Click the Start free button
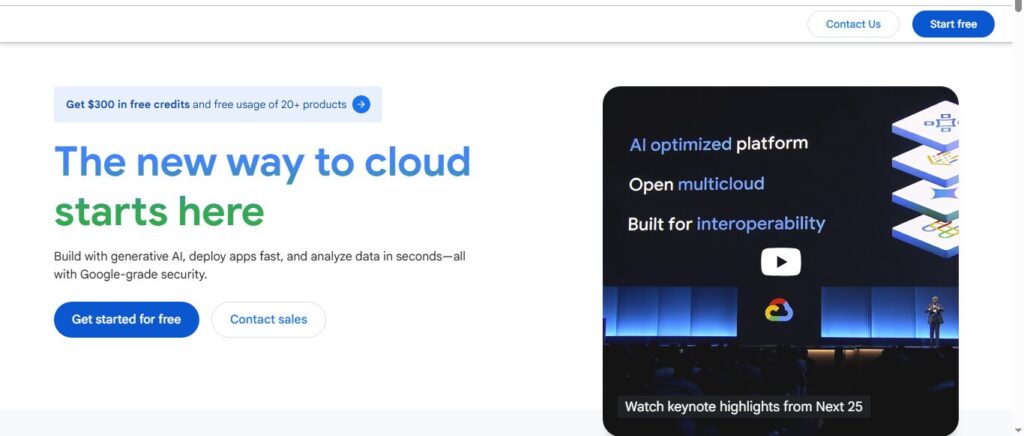 click(x=953, y=24)
